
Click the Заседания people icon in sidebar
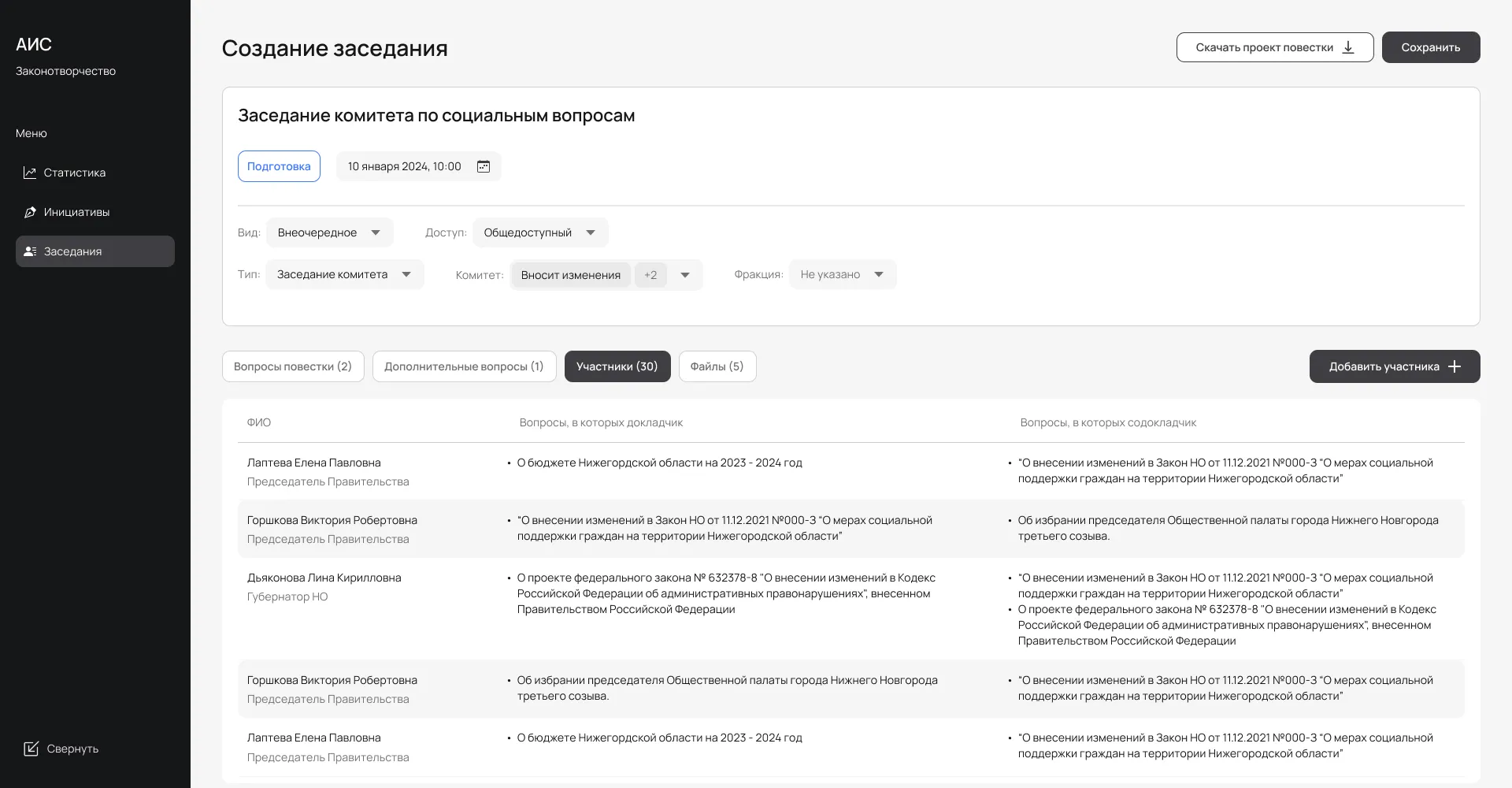click(30, 251)
